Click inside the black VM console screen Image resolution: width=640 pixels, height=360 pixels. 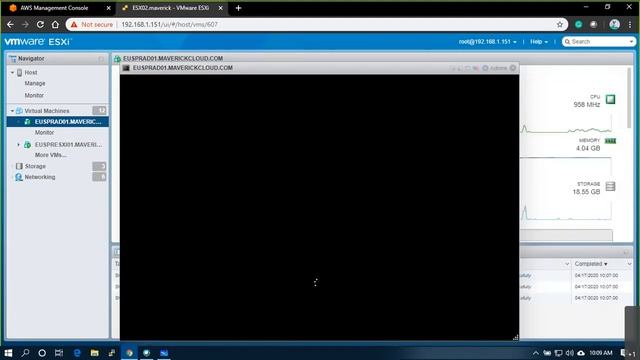pyautogui.click(x=319, y=207)
